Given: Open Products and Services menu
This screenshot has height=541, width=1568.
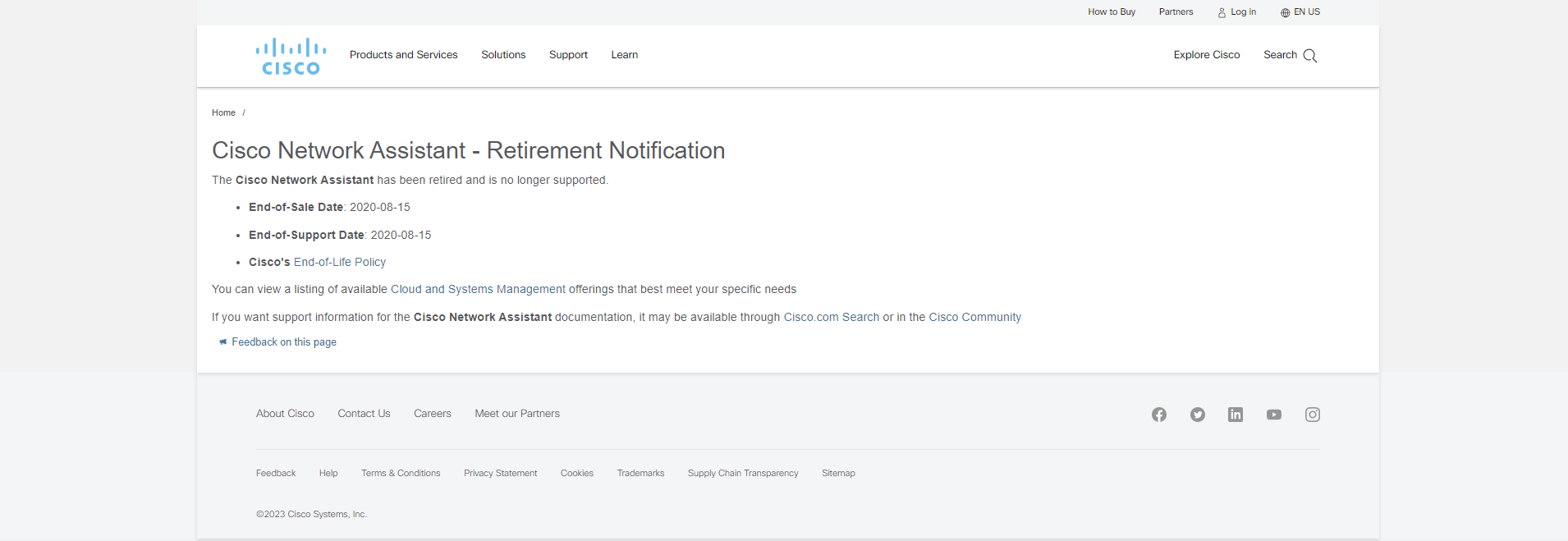Looking at the screenshot, I should 404,55.
